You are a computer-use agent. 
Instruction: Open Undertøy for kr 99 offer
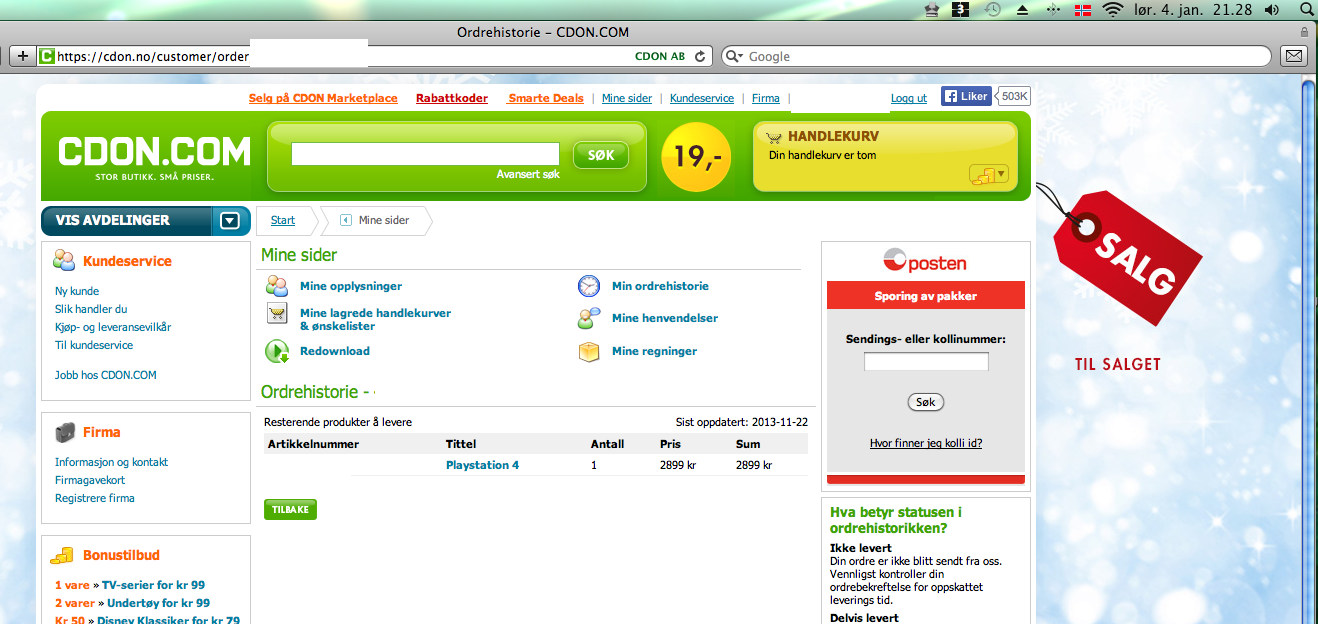tap(160, 603)
